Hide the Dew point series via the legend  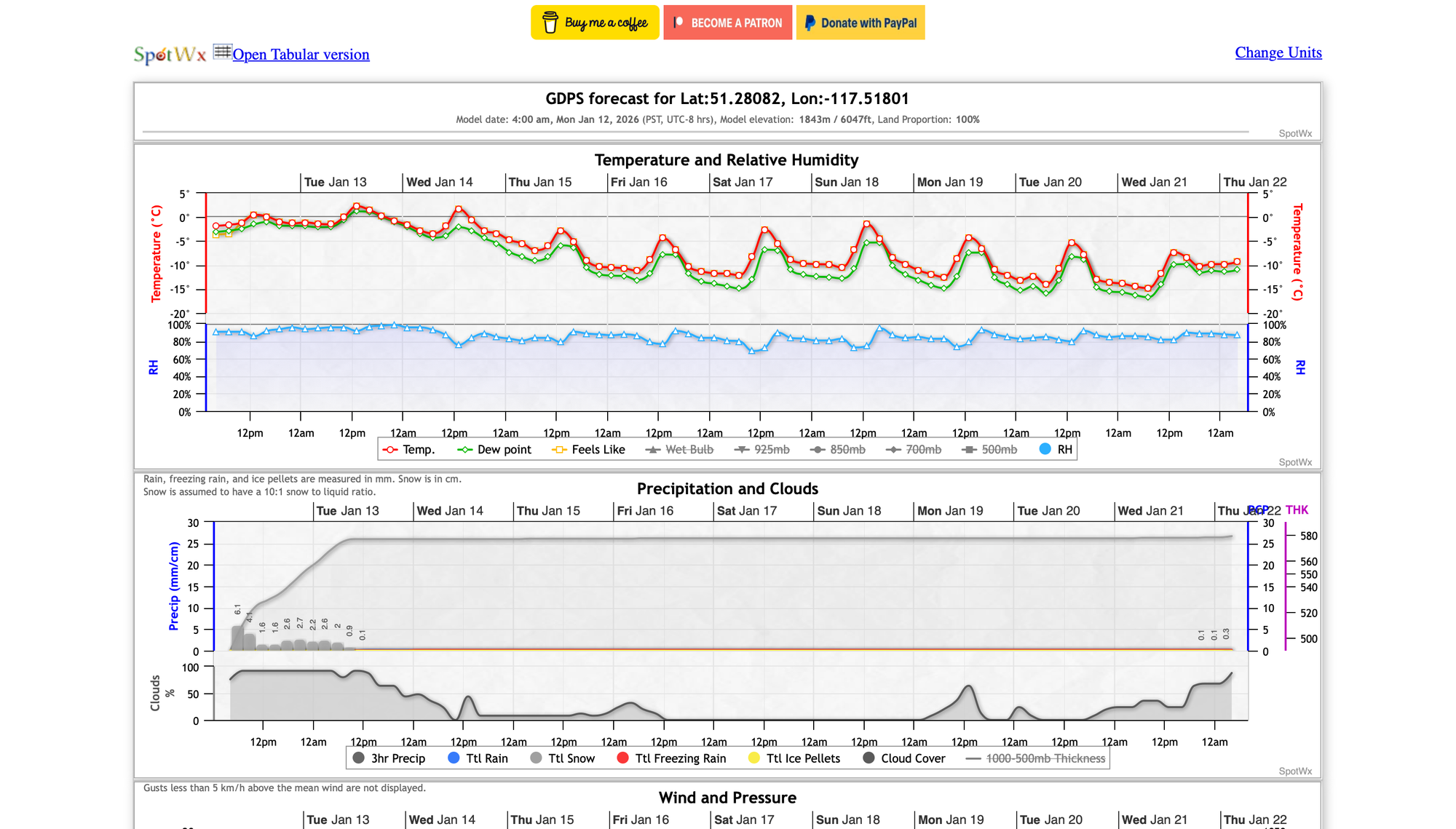[x=504, y=450]
